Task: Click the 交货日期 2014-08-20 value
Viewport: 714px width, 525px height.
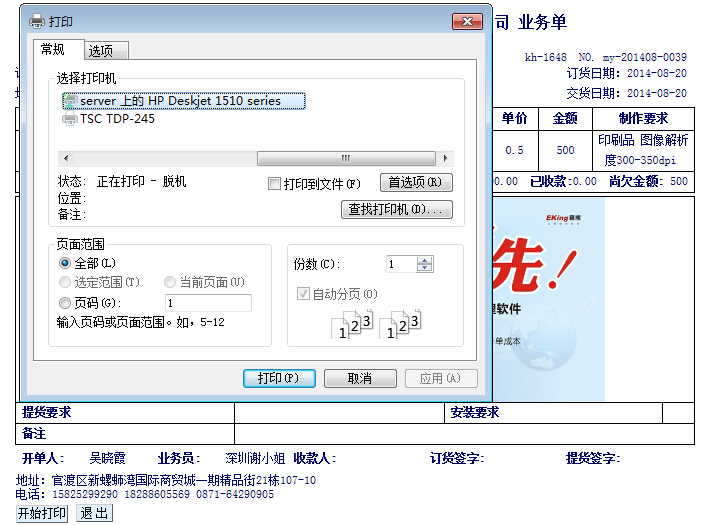Action: click(x=657, y=93)
